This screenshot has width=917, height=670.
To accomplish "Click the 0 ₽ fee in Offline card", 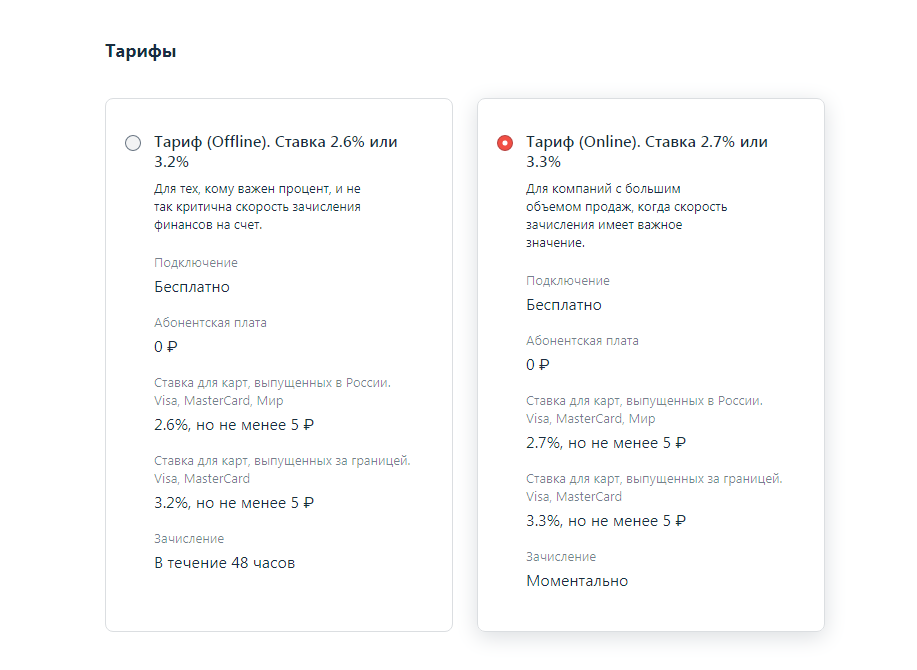I will tap(166, 347).
